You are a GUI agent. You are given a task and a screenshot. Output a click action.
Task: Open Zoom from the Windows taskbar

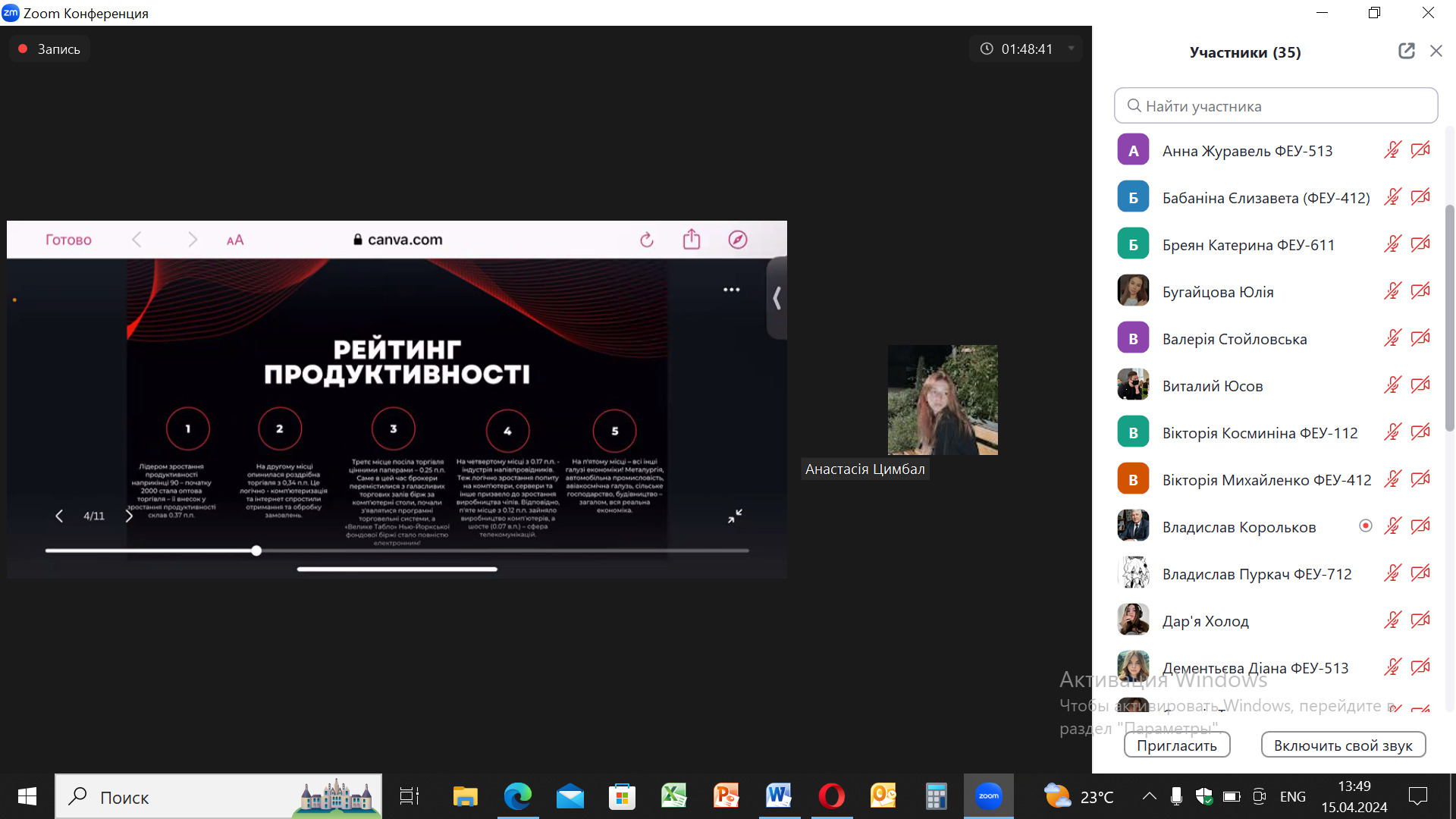(988, 796)
